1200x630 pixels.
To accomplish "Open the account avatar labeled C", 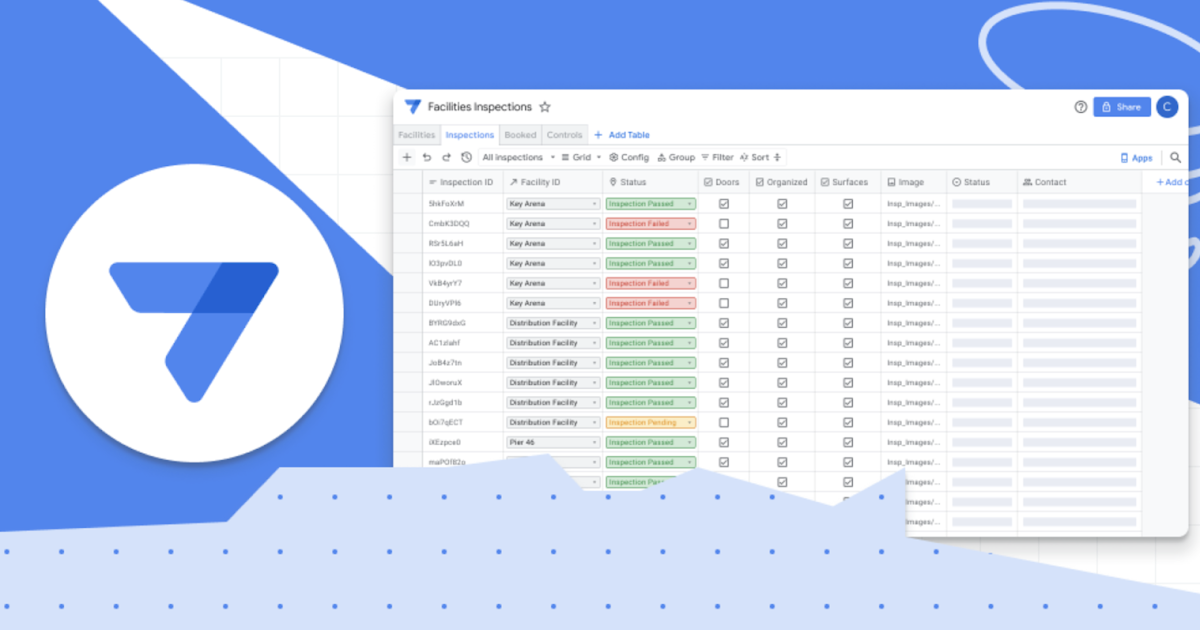I will pos(1167,107).
